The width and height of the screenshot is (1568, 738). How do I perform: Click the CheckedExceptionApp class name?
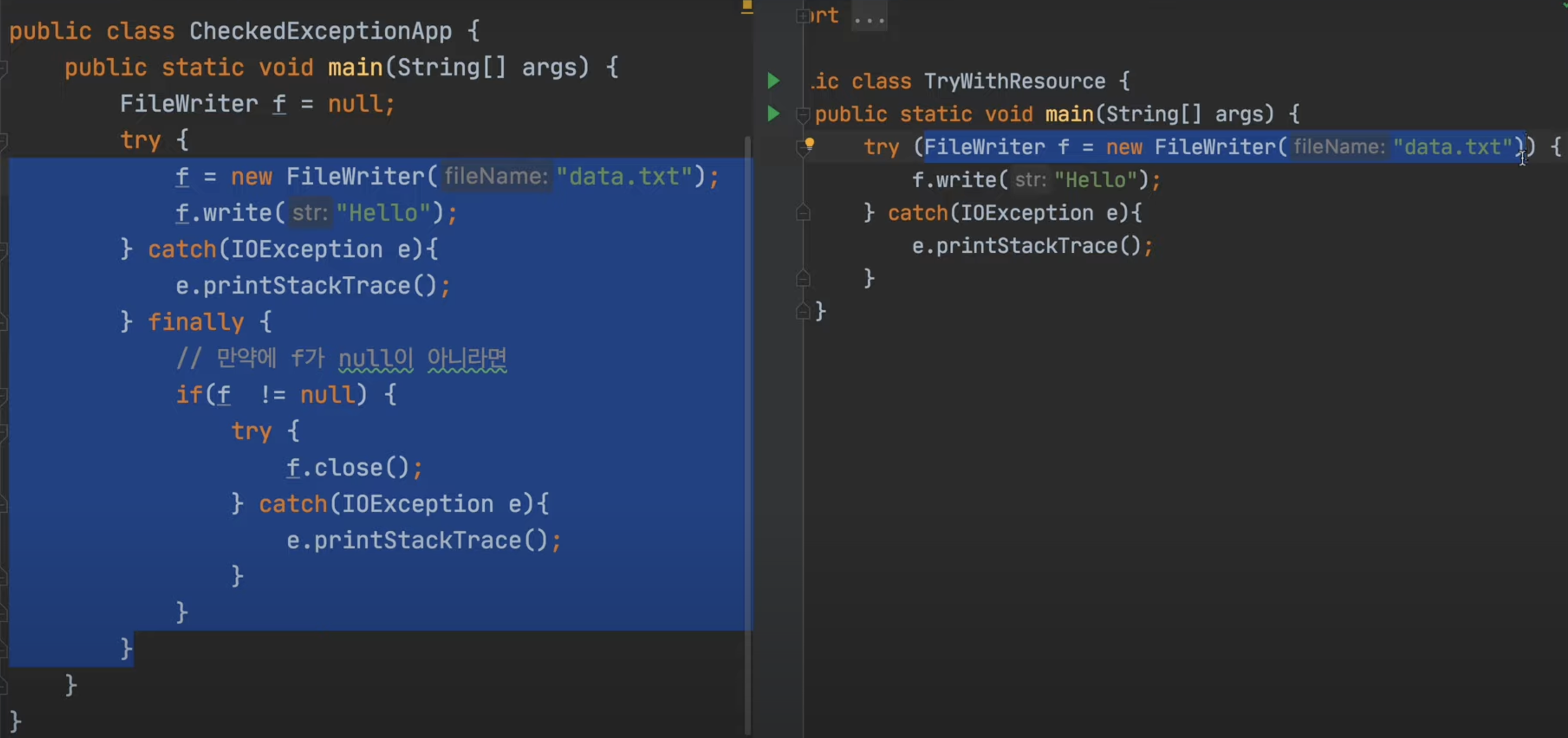(x=321, y=31)
